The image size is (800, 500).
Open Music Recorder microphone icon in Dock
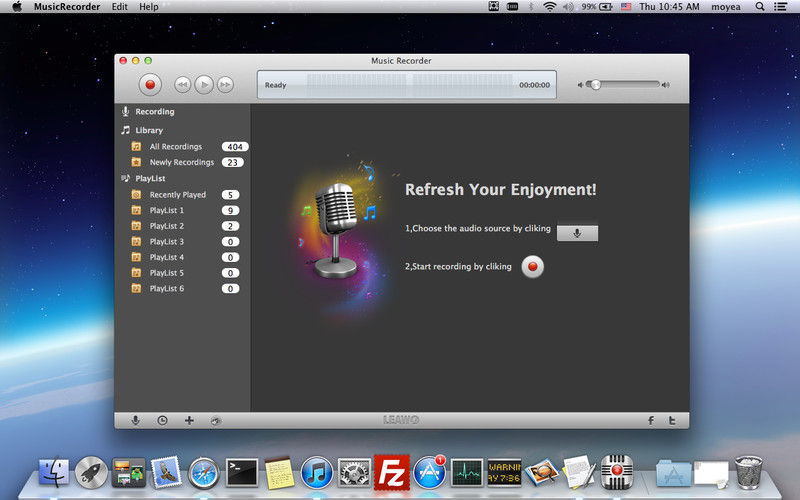pyautogui.click(x=617, y=472)
